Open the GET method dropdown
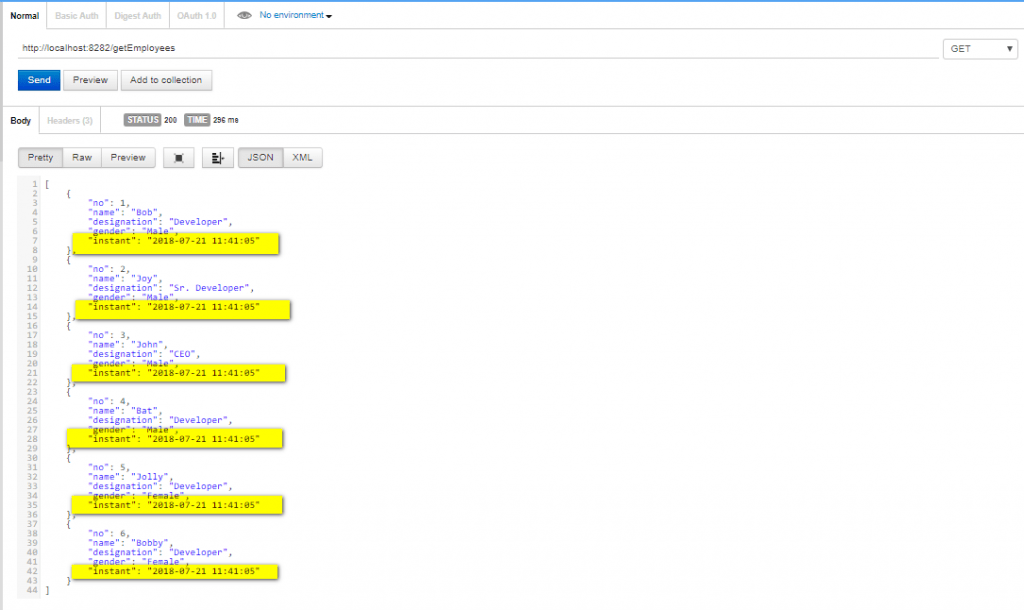Screen dimensions: 1024x610 tap(979, 48)
